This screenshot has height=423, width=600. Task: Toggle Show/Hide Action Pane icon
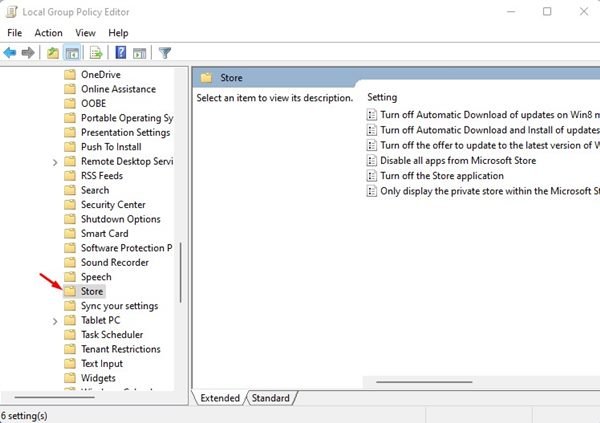[x=140, y=53]
